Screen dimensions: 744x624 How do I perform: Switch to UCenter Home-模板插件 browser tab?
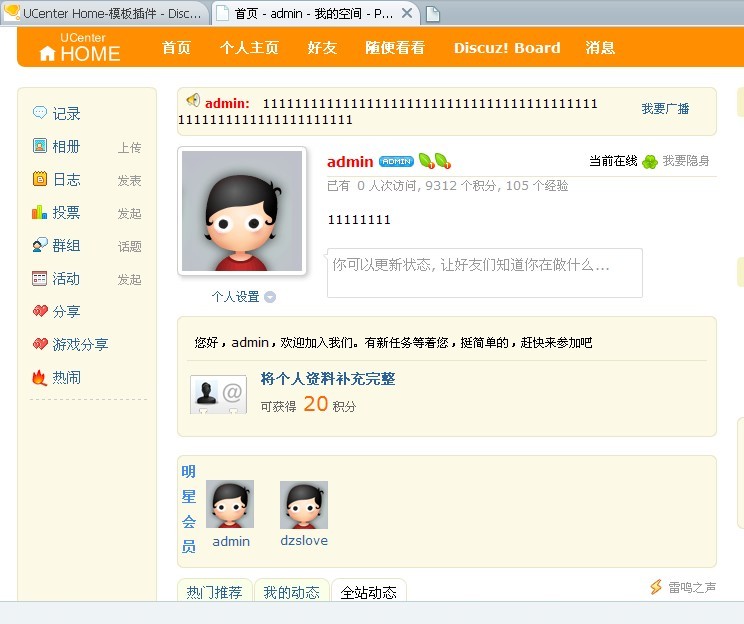point(104,13)
